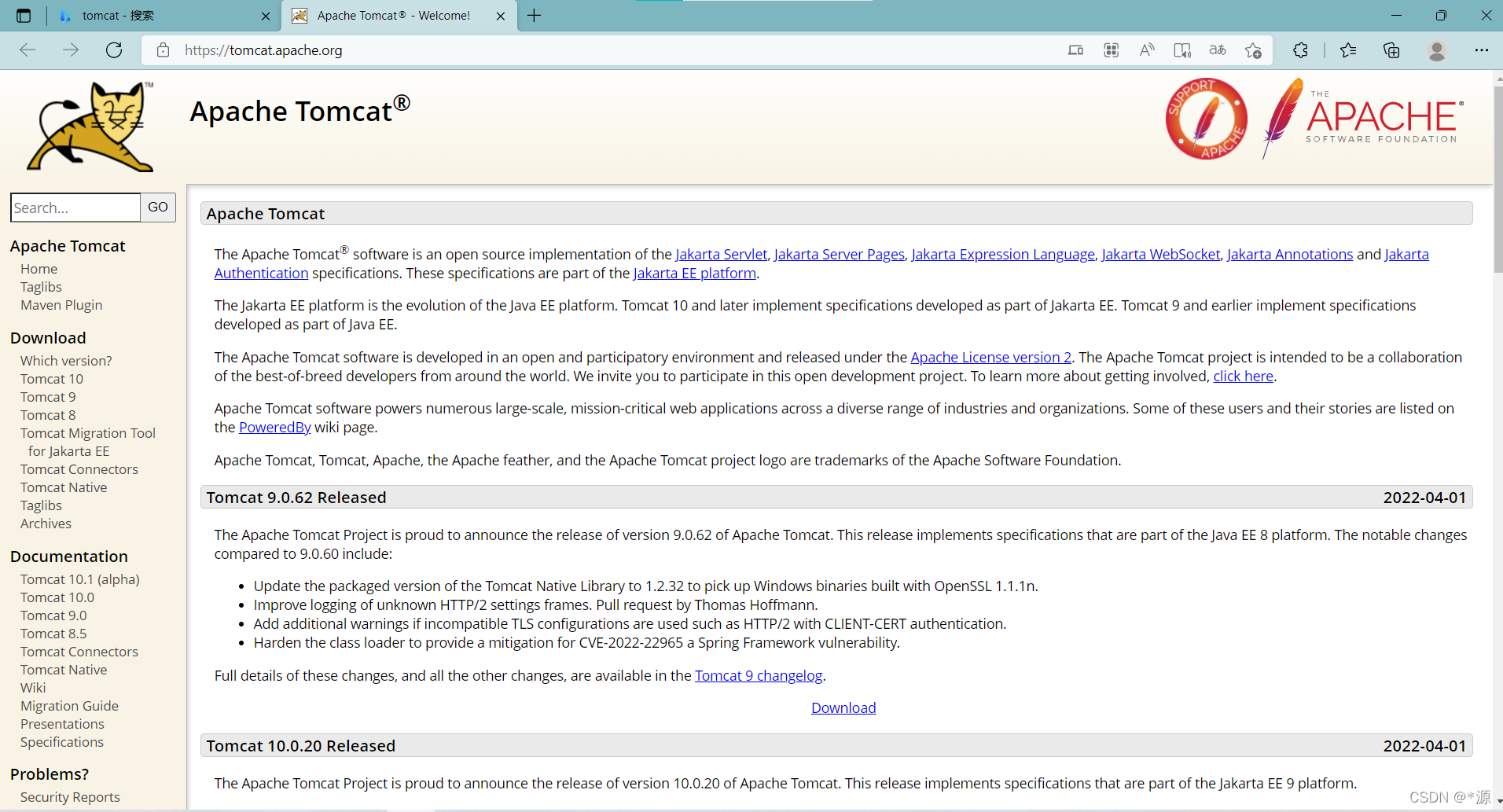Image resolution: width=1503 pixels, height=812 pixels.
Task: Reload the Tomcat page
Action: click(x=114, y=50)
